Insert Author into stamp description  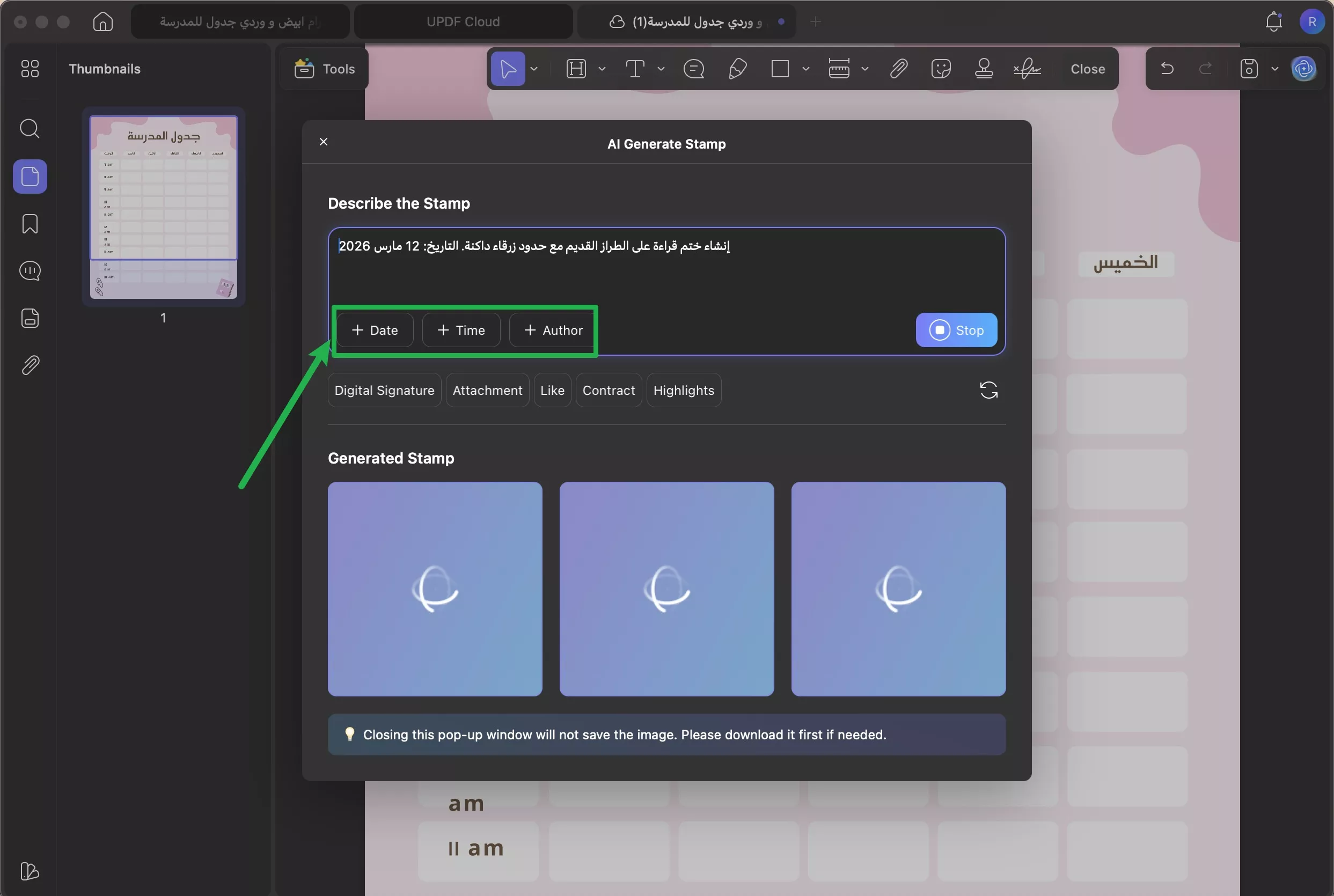point(553,330)
